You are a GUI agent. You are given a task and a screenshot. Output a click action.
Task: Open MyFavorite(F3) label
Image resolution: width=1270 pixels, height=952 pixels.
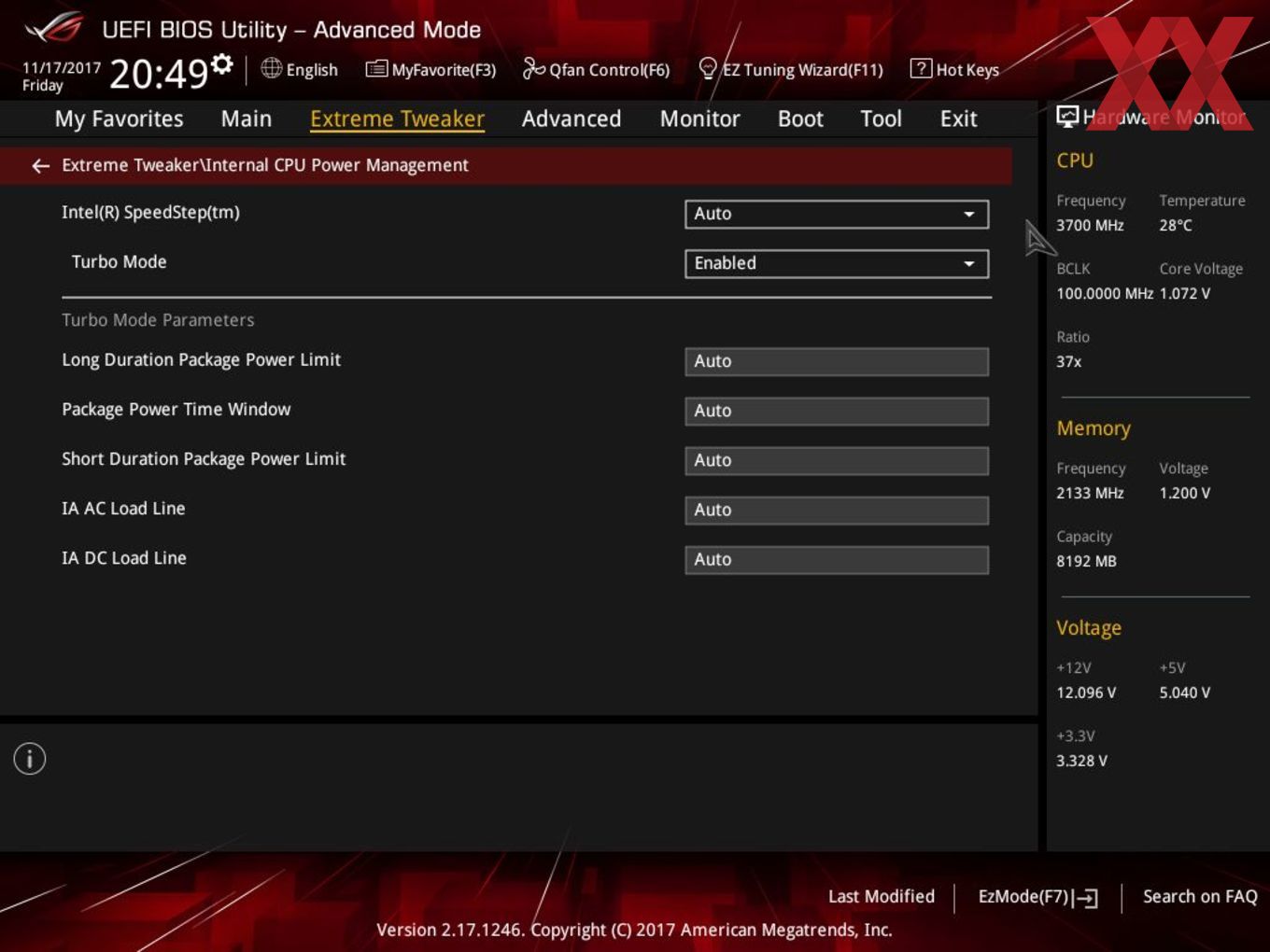coord(444,70)
